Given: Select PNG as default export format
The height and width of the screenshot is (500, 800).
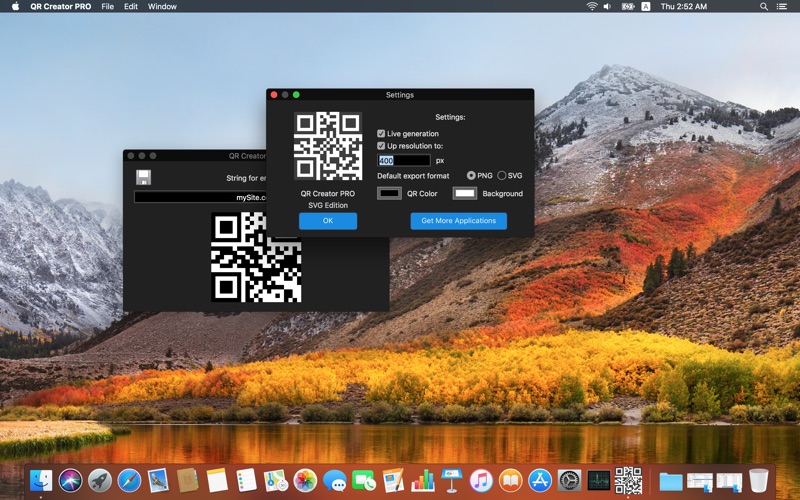Looking at the screenshot, I should (471, 176).
